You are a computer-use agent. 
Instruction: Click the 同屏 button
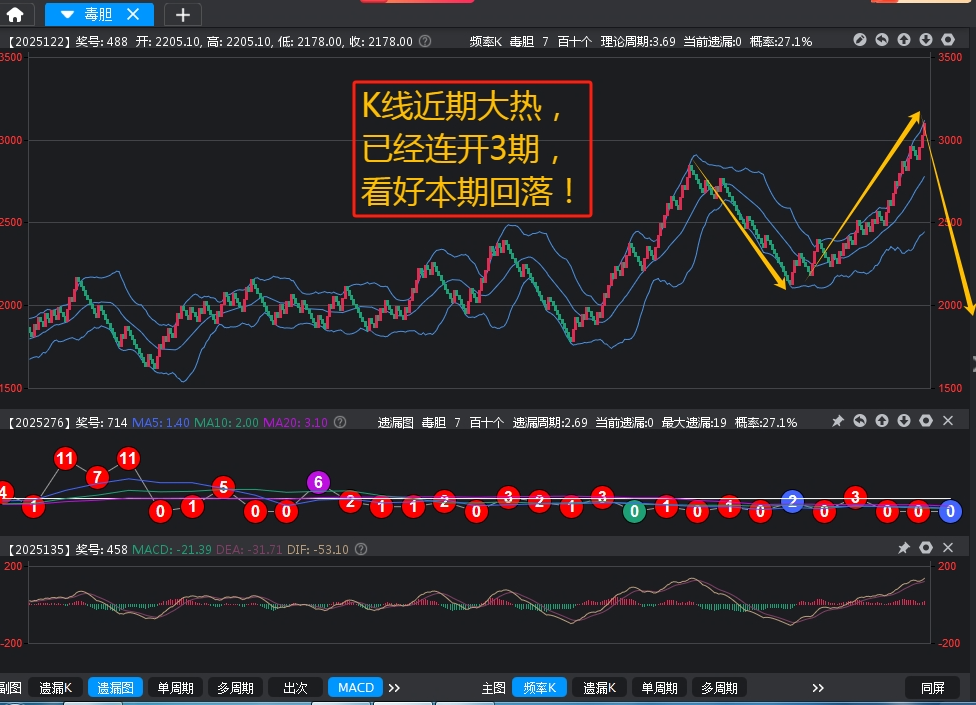(932, 688)
